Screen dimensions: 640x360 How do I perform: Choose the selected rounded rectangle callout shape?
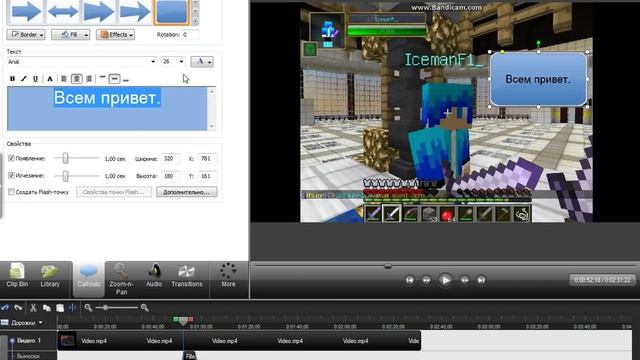click(172, 11)
